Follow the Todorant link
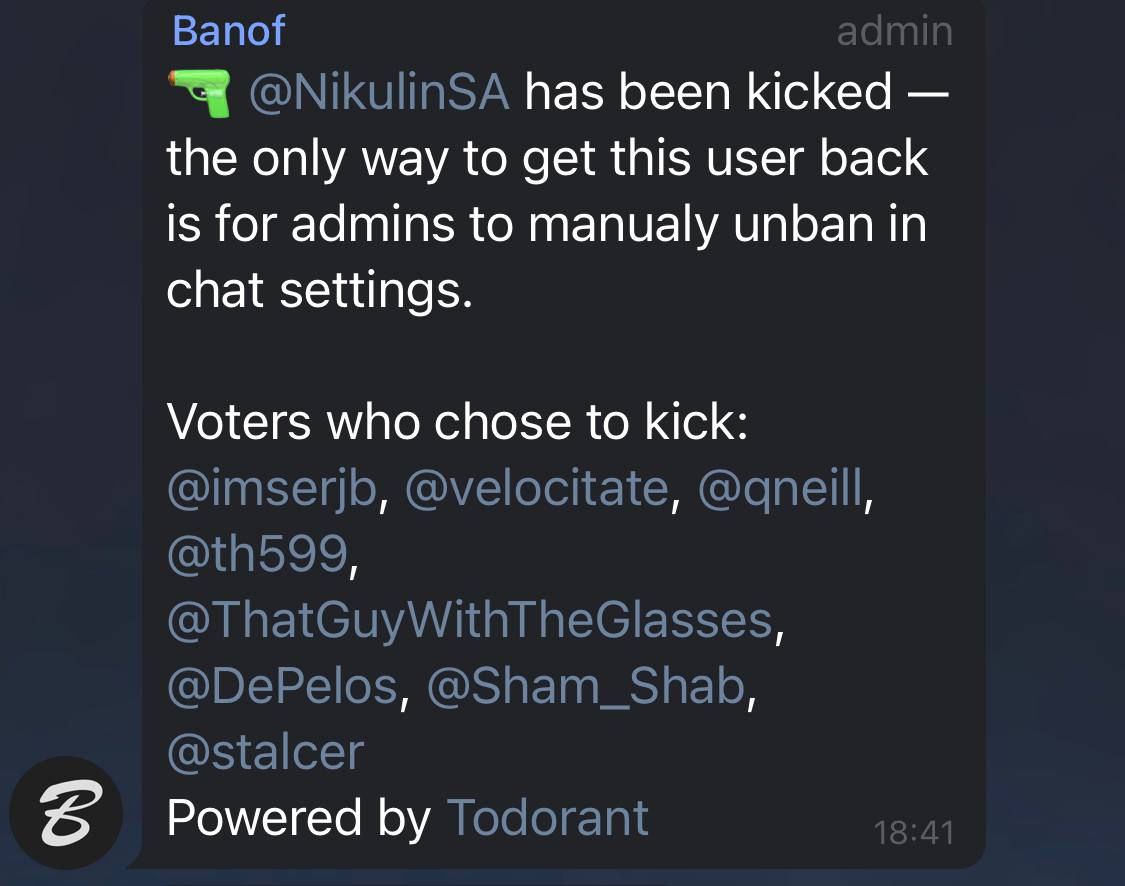The height and width of the screenshot is (886, 1125). pyautogui.click(x=548, y=818)
